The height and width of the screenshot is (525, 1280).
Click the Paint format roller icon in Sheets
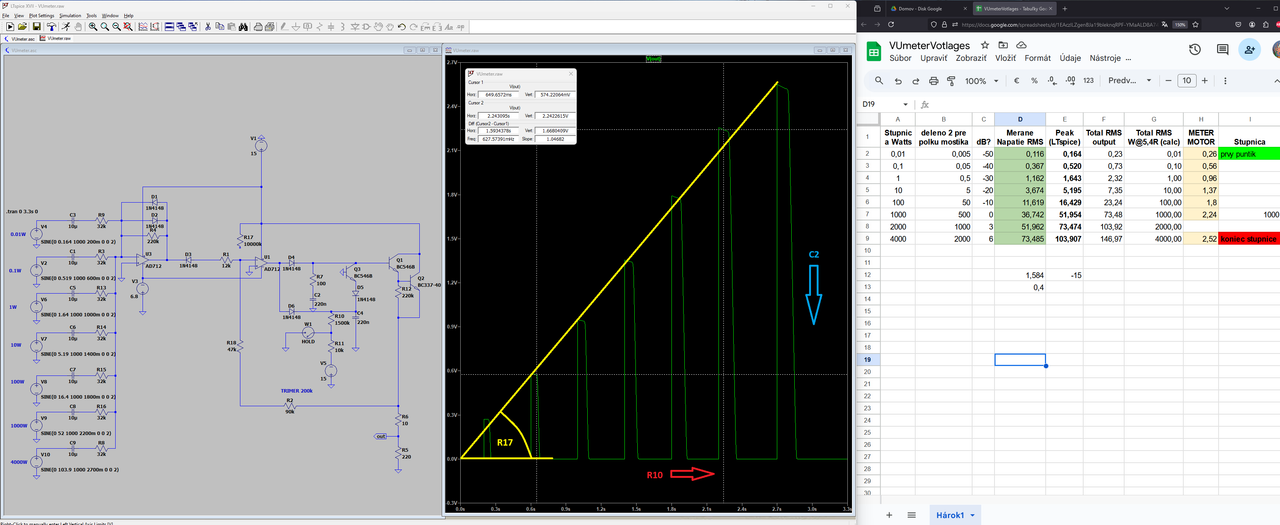click(x=951, y=81)
